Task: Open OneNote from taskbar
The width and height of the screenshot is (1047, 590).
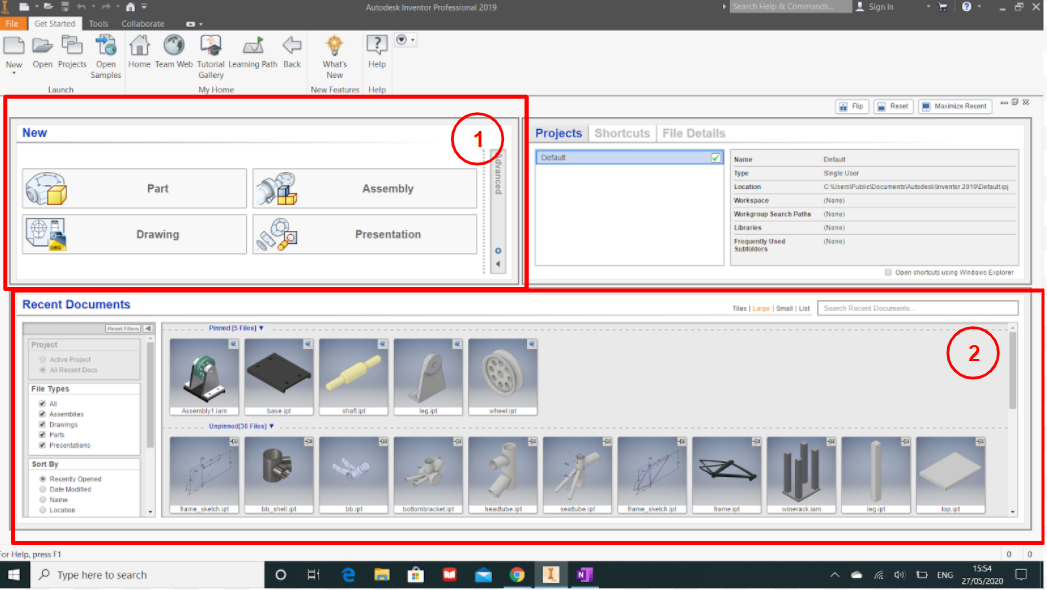Action: tap(585, 575)
